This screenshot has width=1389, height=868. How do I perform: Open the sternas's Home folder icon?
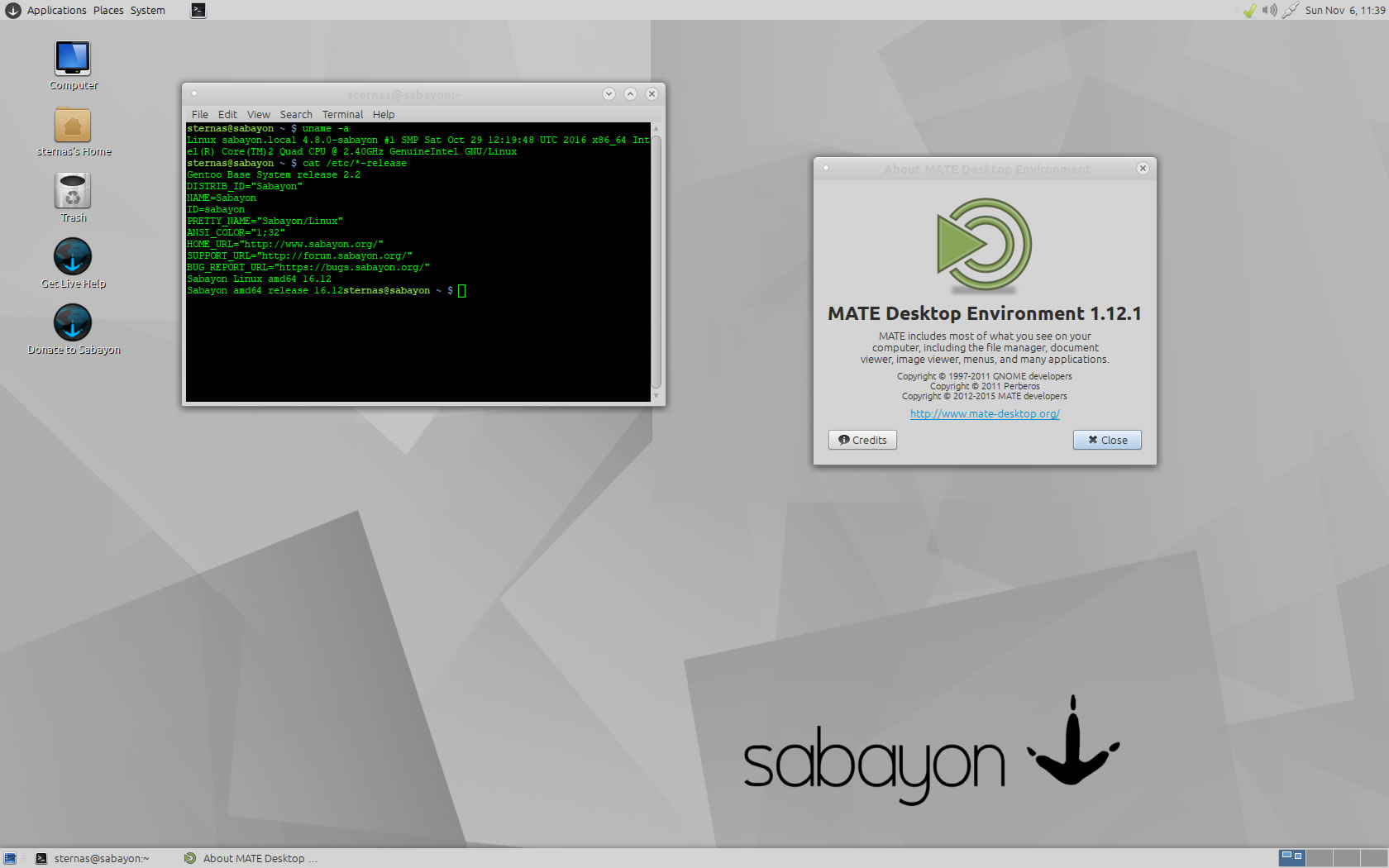(x=73, y=126)
